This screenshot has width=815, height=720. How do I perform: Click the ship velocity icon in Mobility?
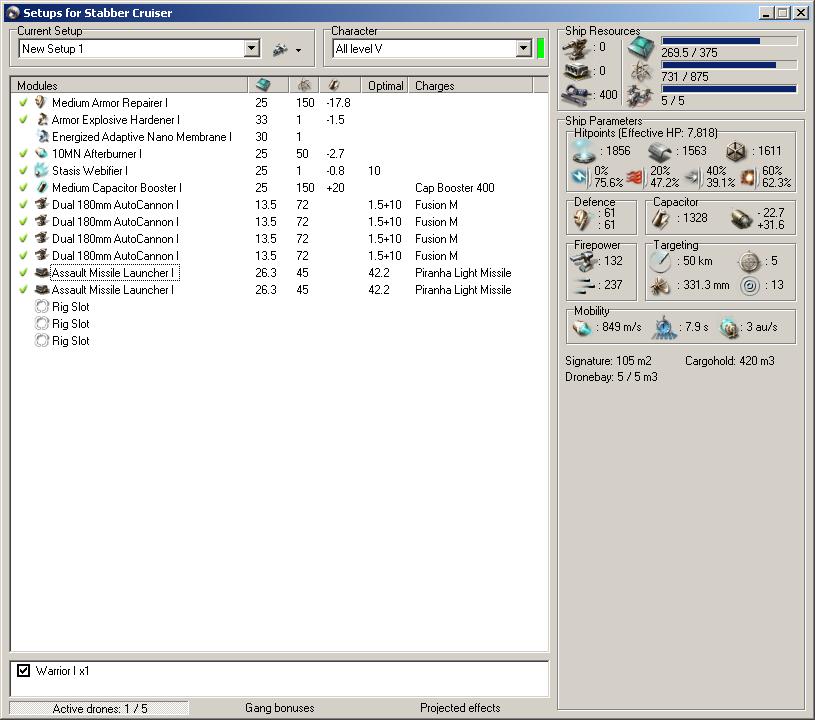tap(582, 327)
